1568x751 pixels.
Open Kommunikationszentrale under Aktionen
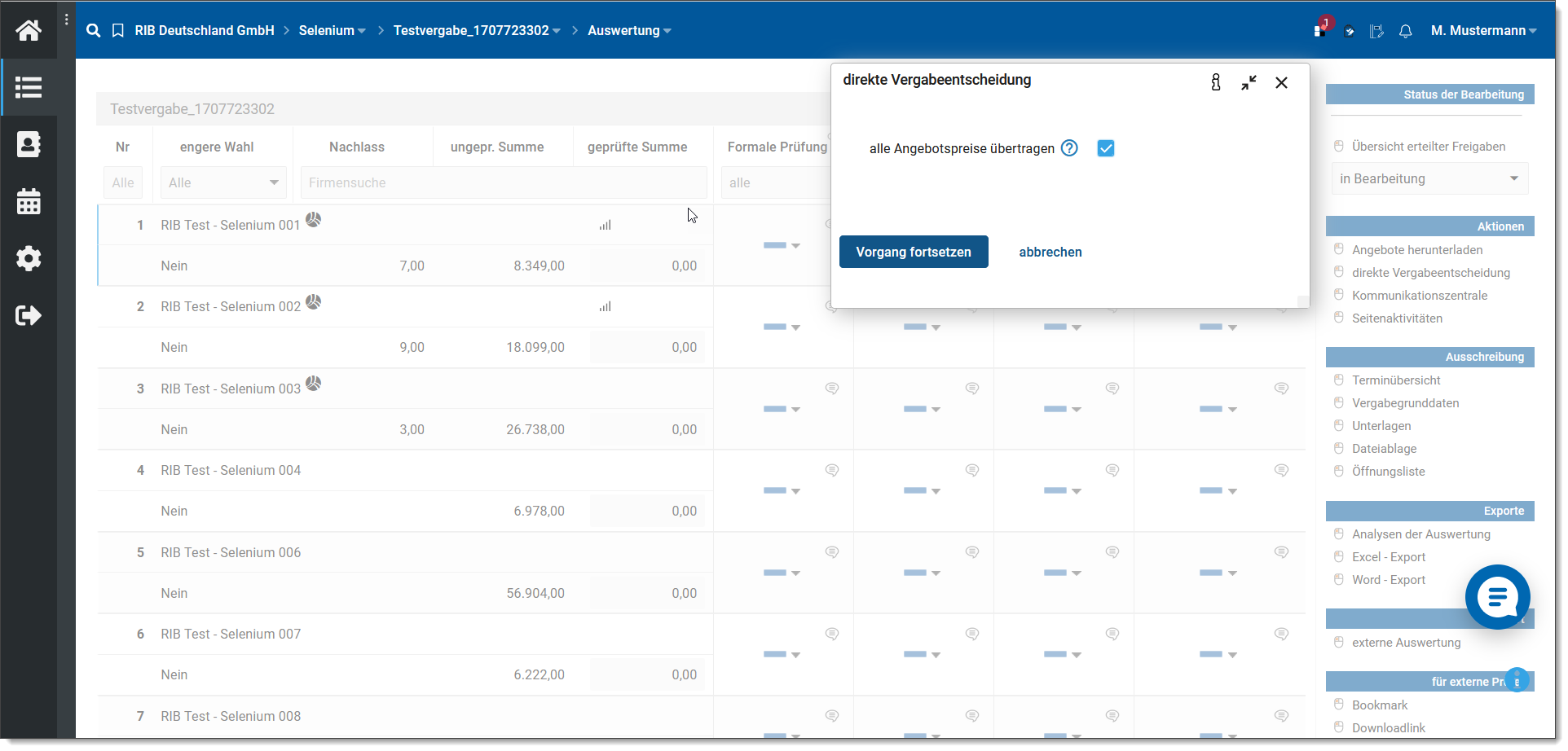tap(1419, 296)
